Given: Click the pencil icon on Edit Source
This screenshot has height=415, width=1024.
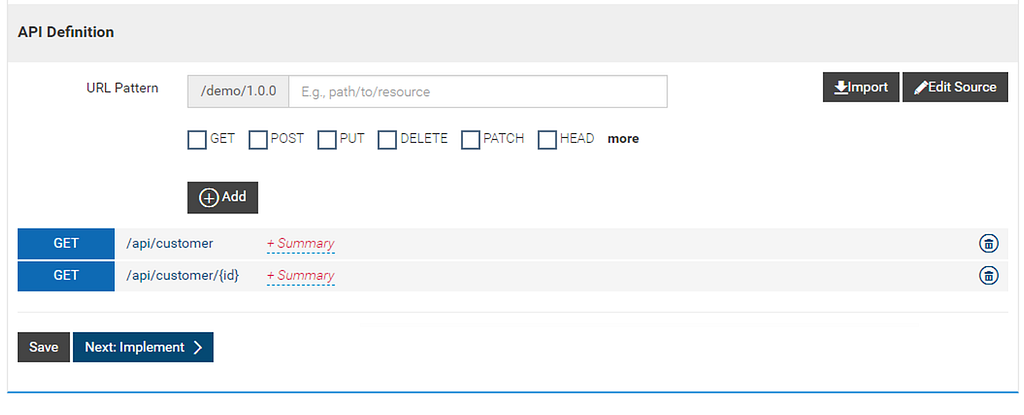Looking at the screenshot, I should (x=921, y=88).
